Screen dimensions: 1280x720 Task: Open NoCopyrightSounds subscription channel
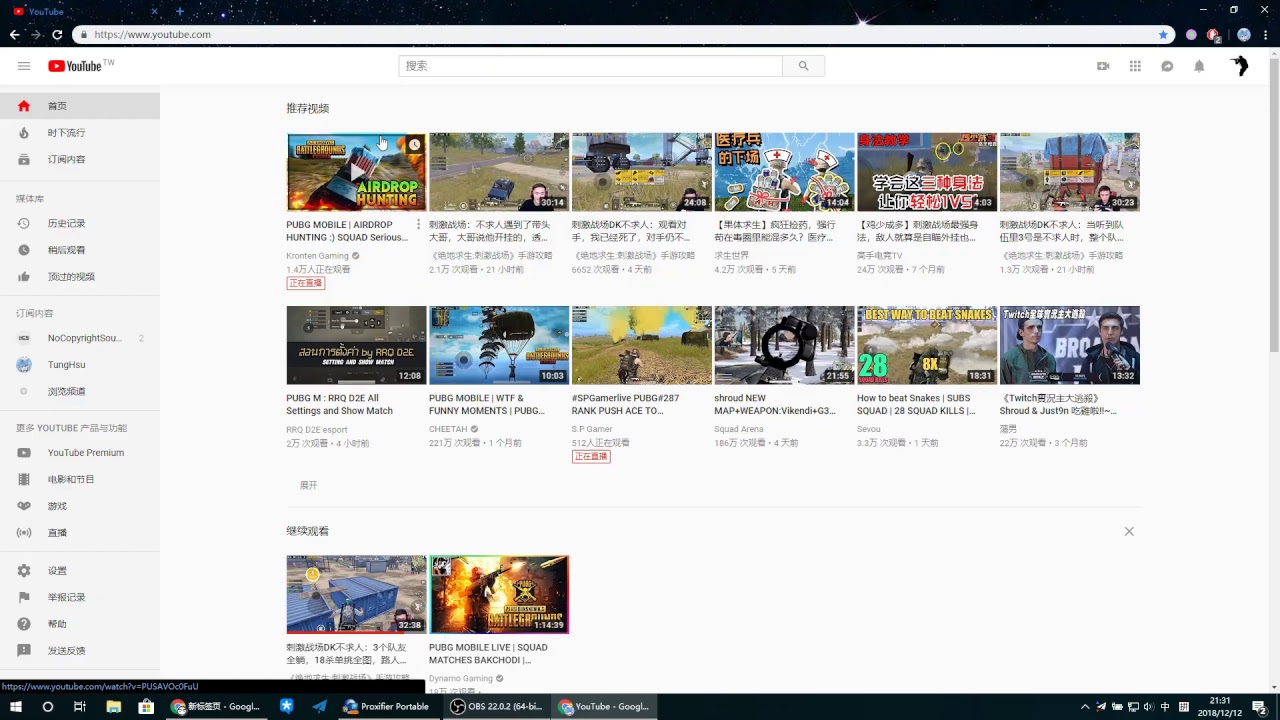point(80,338)
